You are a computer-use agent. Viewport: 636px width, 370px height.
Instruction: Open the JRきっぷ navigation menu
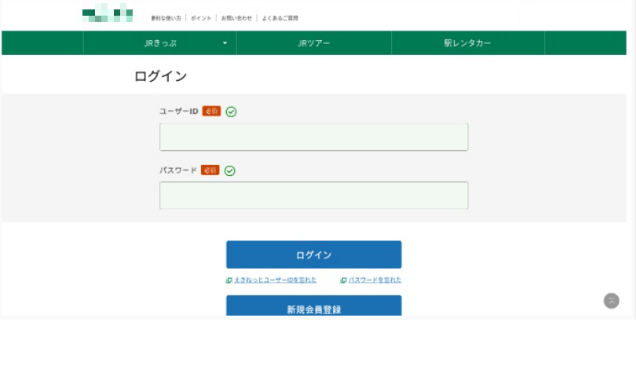click(160, 43)
